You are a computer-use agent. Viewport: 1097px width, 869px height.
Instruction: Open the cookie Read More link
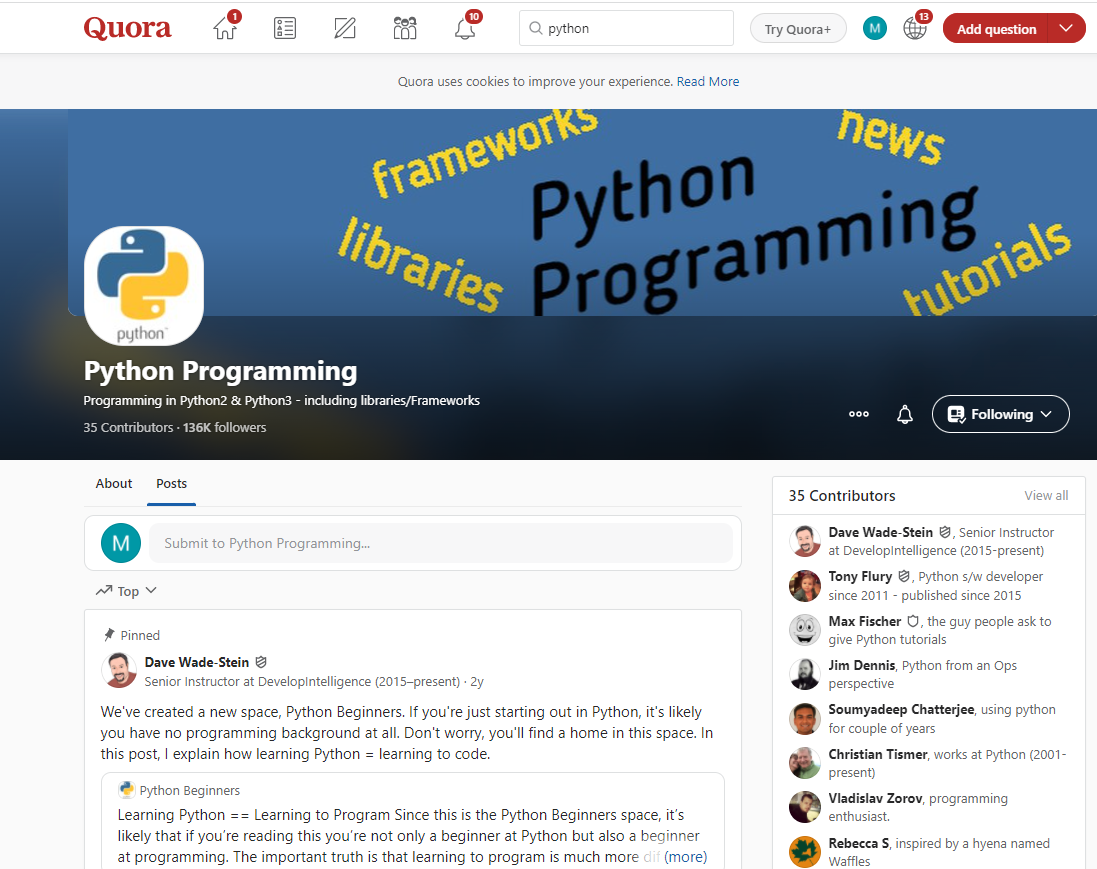tap(708, 82)
